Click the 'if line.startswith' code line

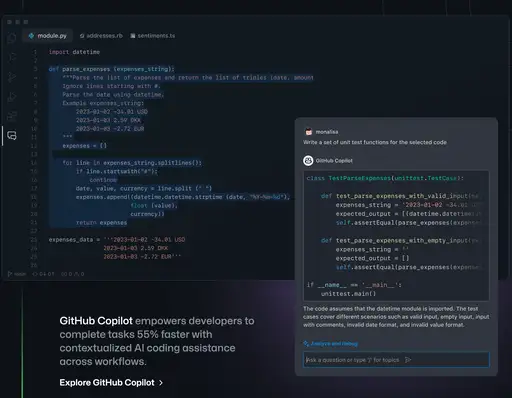pyautogui.click(x=117, y=171)
